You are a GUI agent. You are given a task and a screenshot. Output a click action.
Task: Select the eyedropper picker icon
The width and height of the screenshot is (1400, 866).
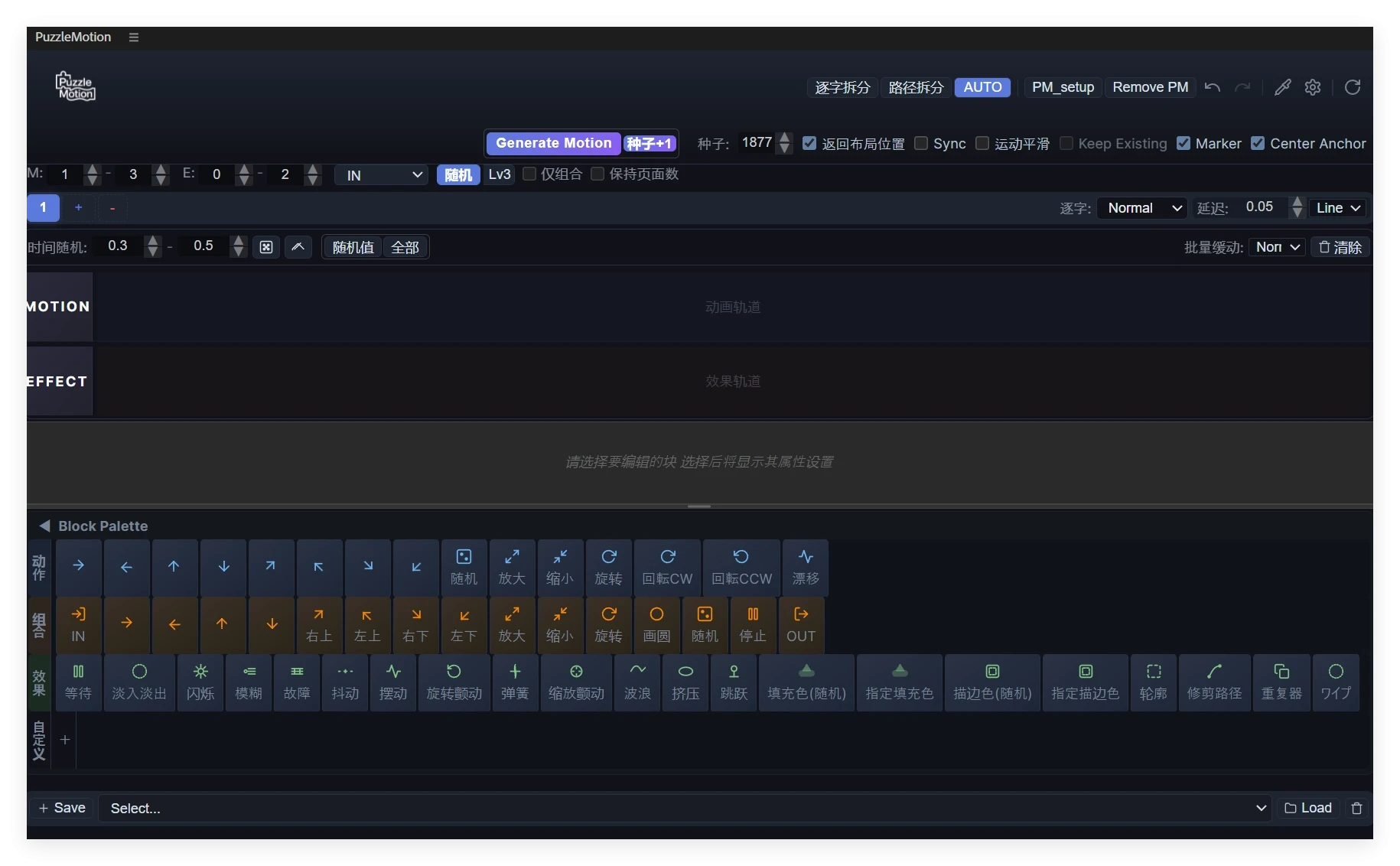coord(1283,87)
